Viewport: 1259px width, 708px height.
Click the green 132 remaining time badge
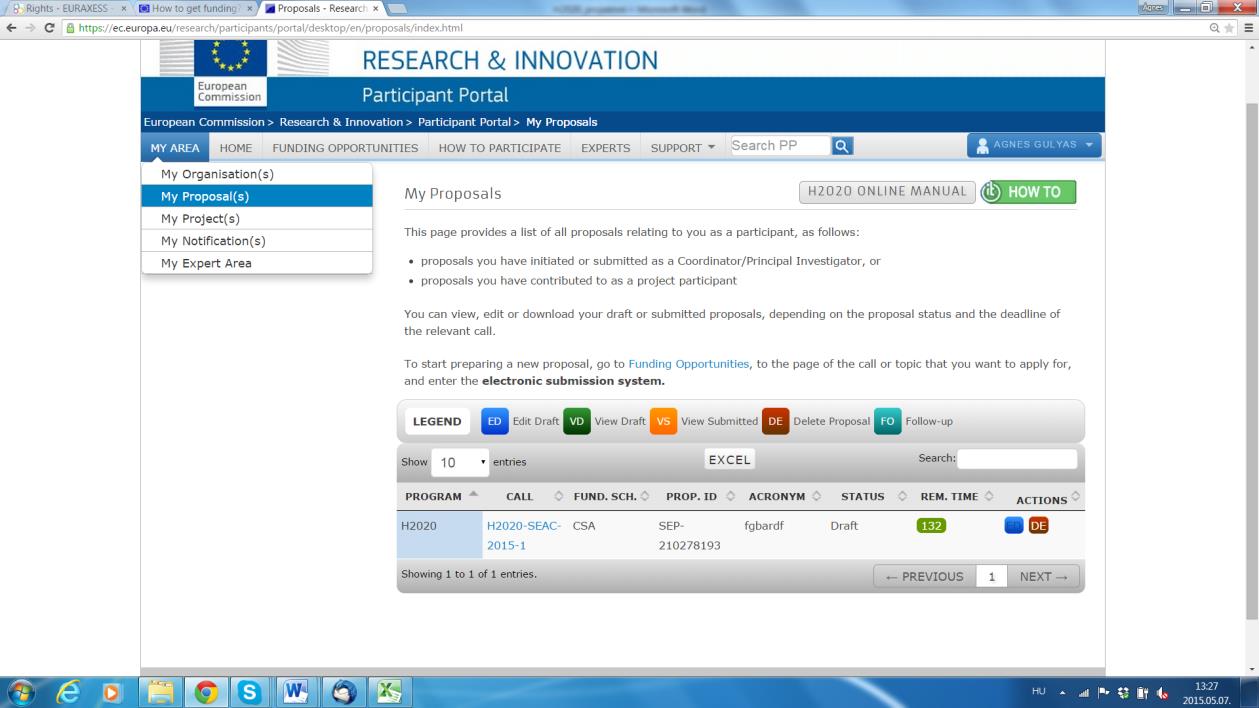(931, 526)
